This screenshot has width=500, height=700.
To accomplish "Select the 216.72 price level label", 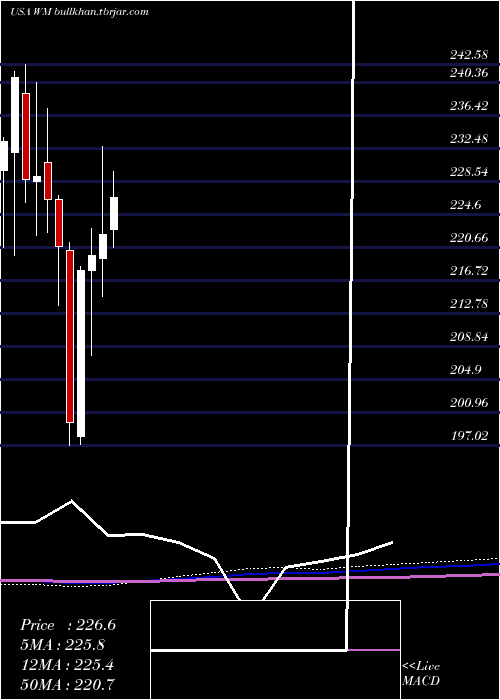I will point(469,271).
